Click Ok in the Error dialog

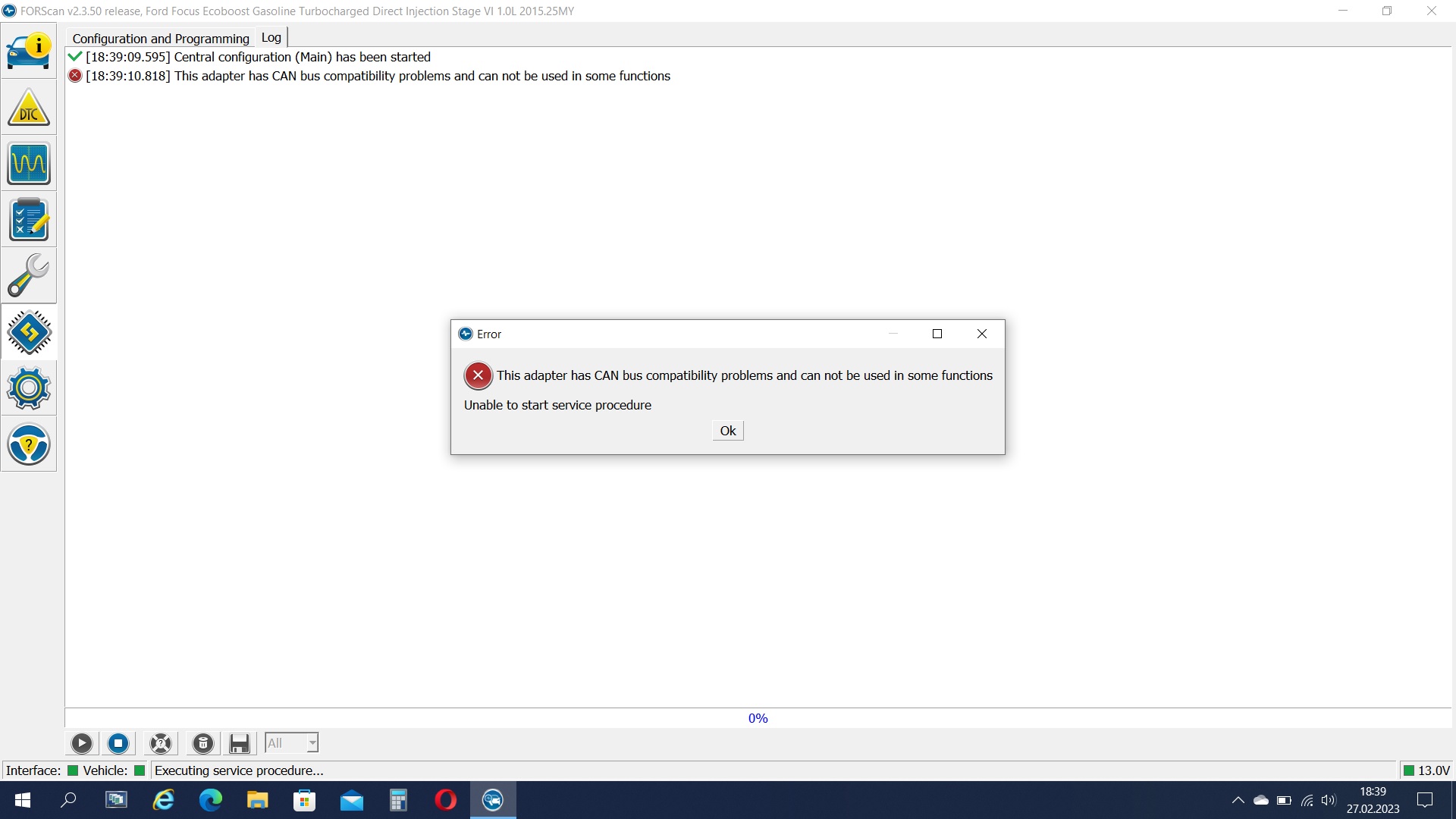tap(727, 431)
